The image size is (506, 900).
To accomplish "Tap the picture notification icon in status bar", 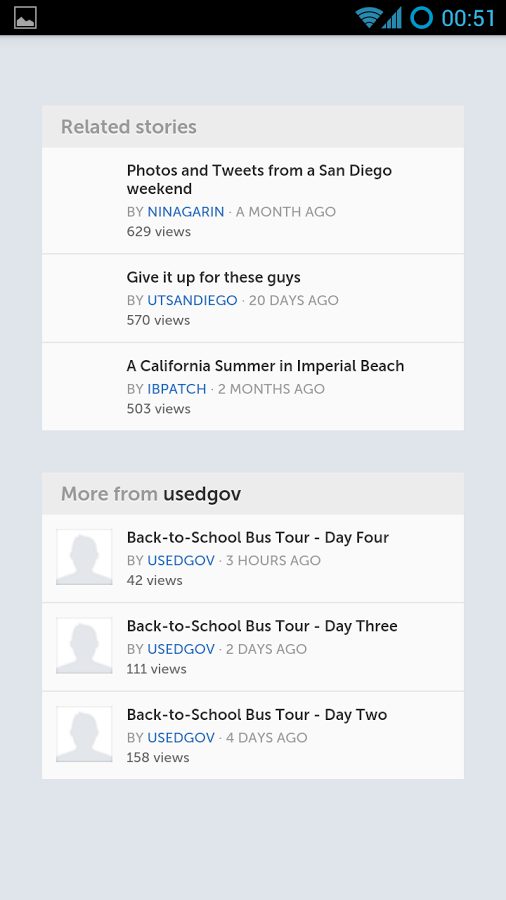I will (x=25, y=18).
